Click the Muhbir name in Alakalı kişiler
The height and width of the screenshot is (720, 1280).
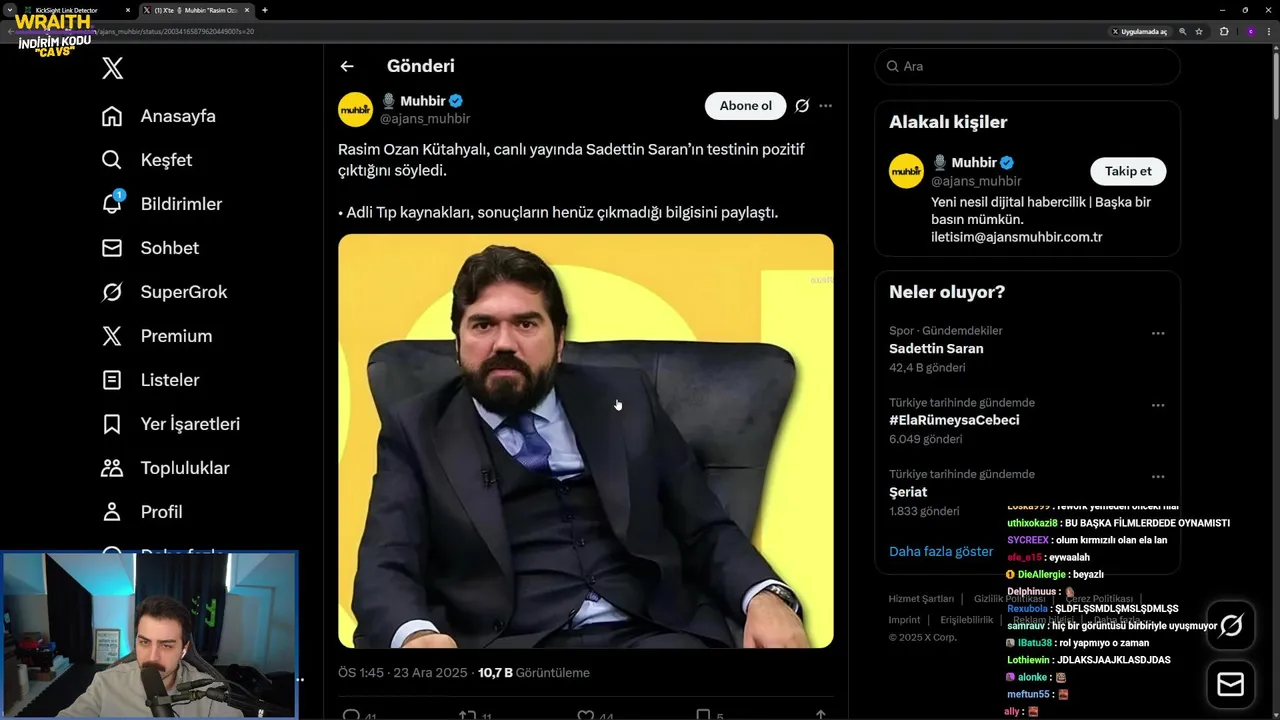click(x=973, y=162)
